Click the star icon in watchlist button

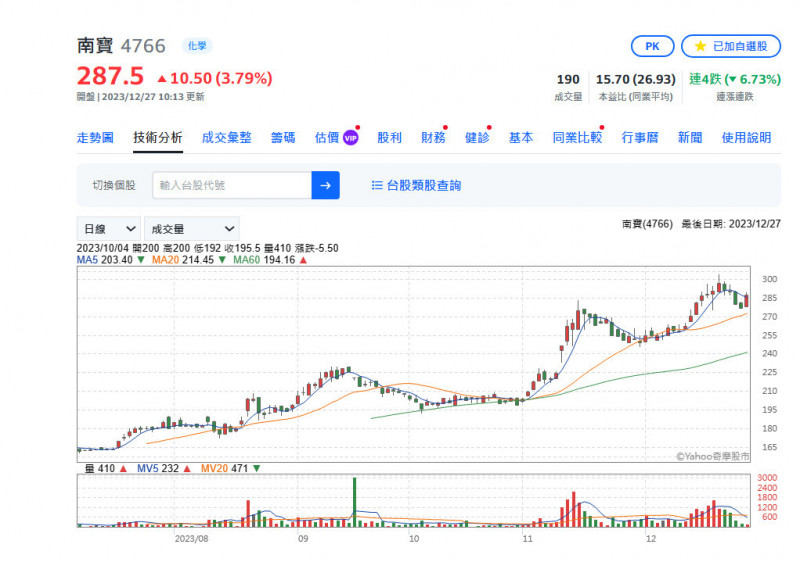click(700, 46)
